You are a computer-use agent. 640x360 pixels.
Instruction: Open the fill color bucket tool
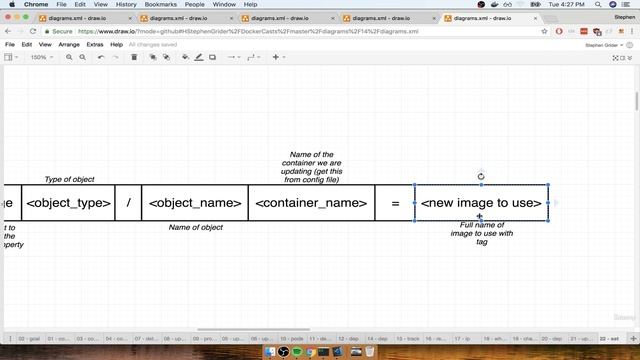pos(185,58)
